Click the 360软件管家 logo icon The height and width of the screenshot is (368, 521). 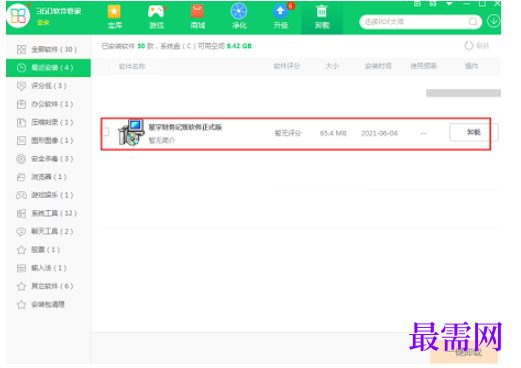(18, 15)
